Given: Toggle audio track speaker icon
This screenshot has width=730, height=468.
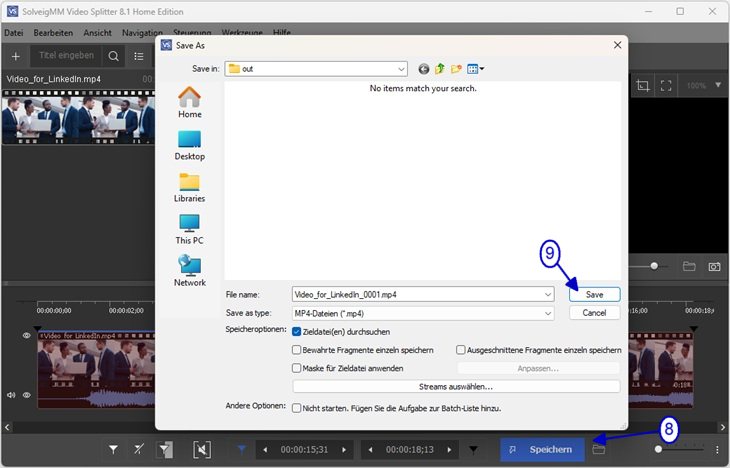Looking at the screenshot, I should pos(11,395).
